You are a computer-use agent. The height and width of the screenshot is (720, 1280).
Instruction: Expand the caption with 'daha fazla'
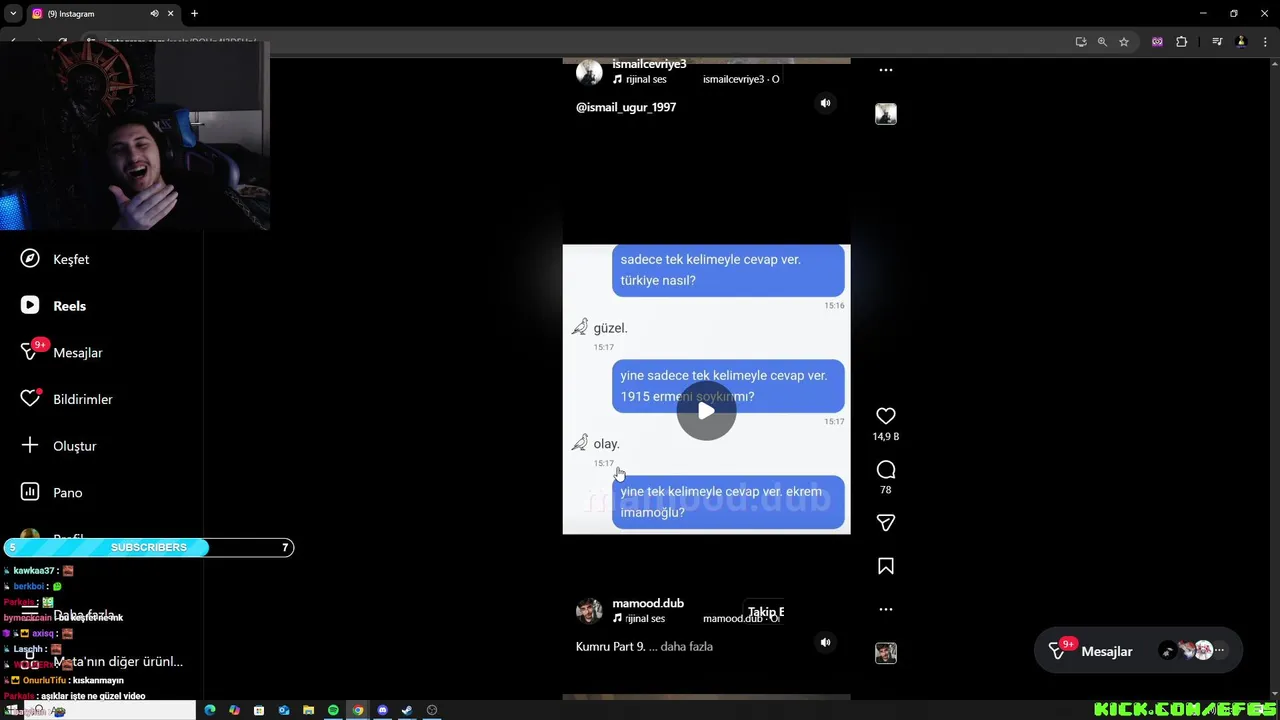pos(687,647)
